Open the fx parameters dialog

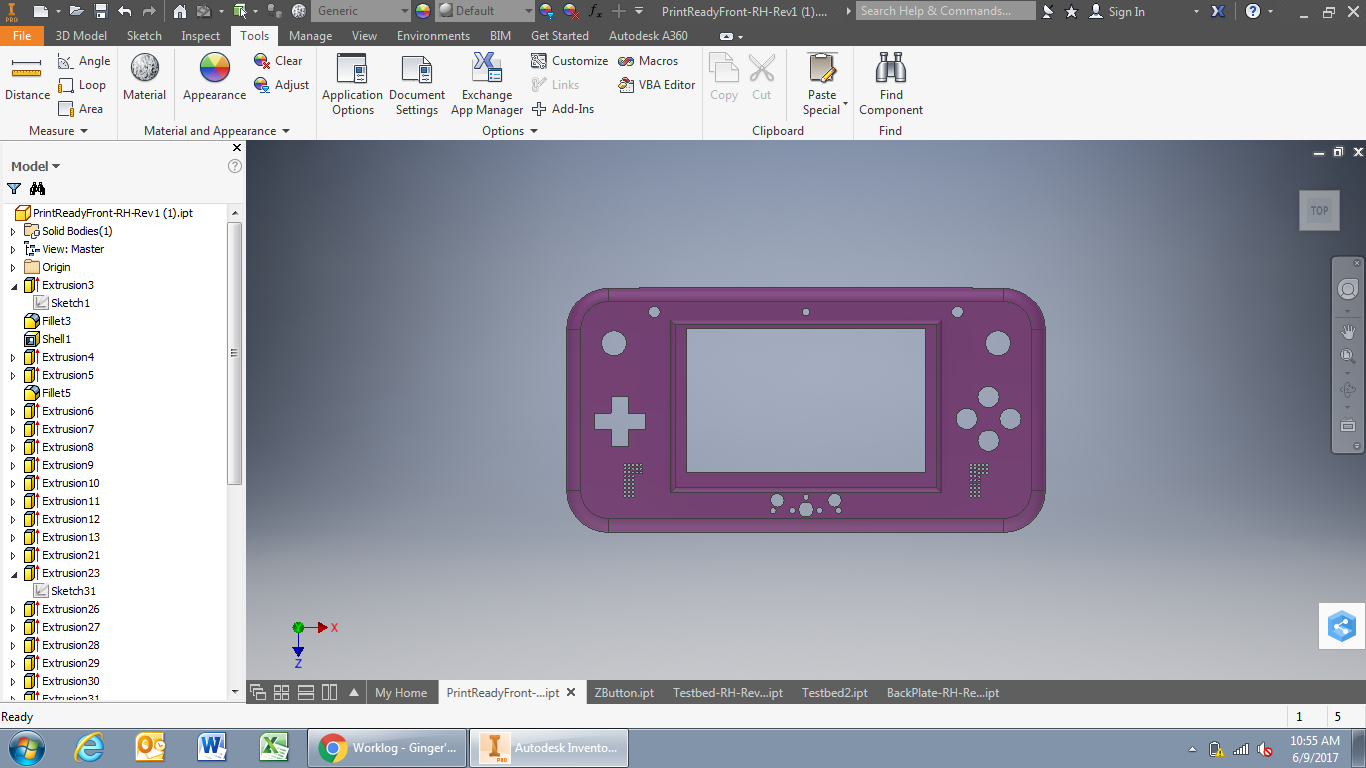[x=595, y=11]
